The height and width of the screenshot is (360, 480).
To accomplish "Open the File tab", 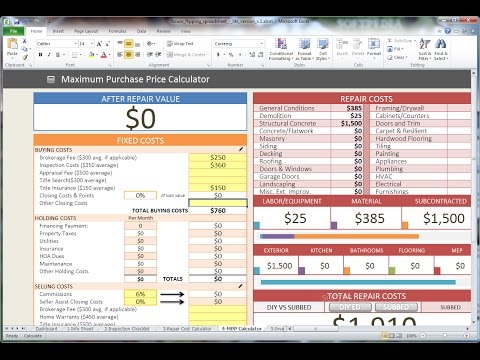I will [x=13, y=31].
